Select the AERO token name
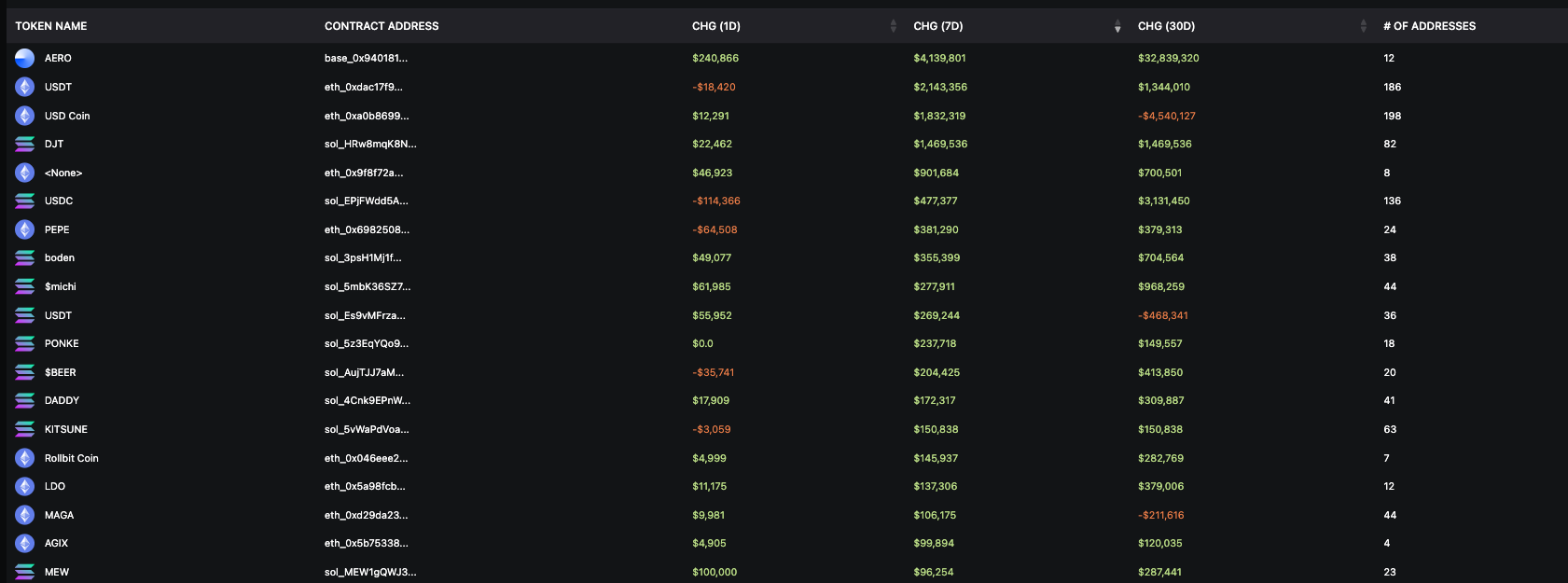Screen dimensions: 1568x583 coord(58,58)
